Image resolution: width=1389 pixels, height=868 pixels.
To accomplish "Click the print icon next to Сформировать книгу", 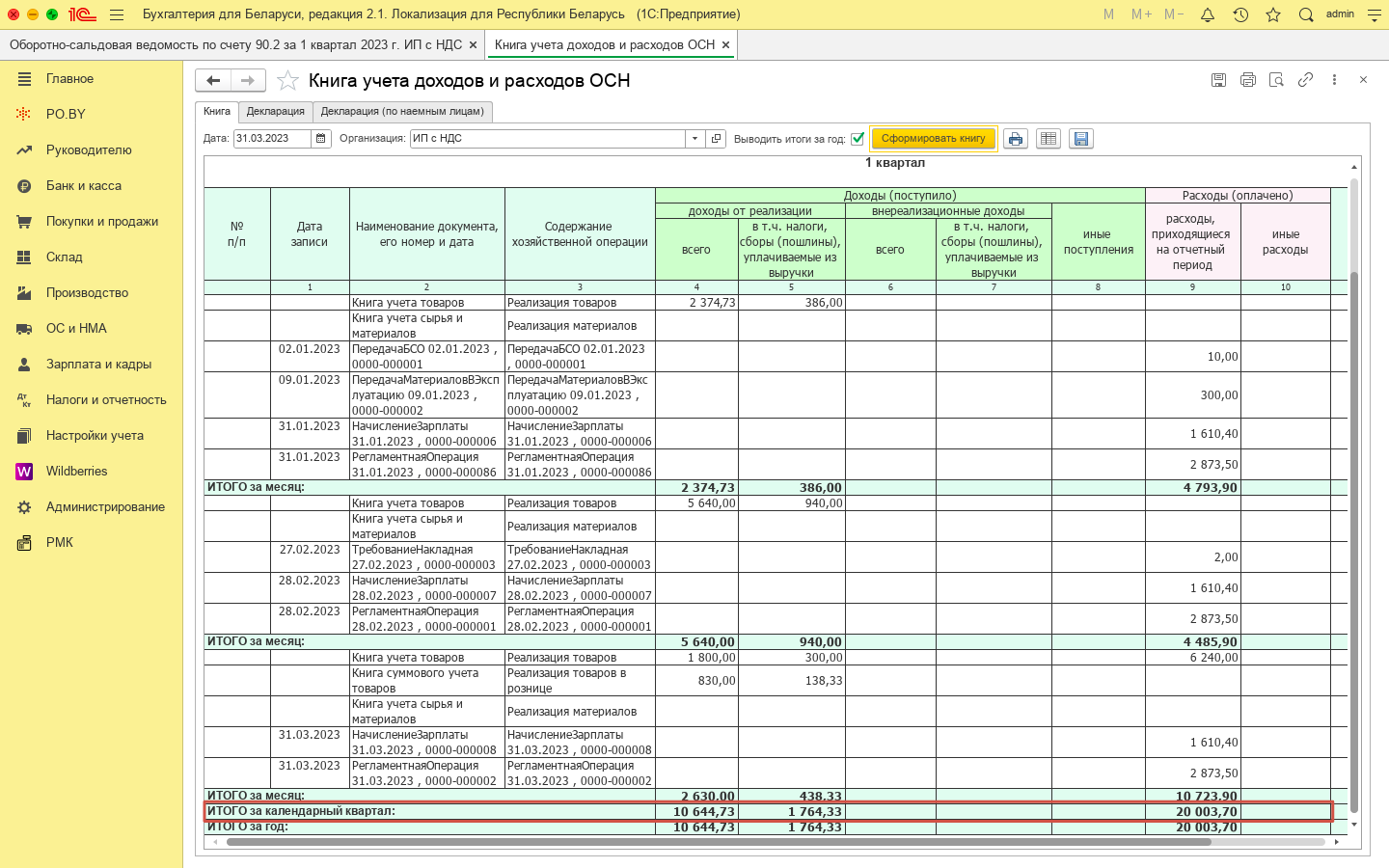I will [1015, 139].
